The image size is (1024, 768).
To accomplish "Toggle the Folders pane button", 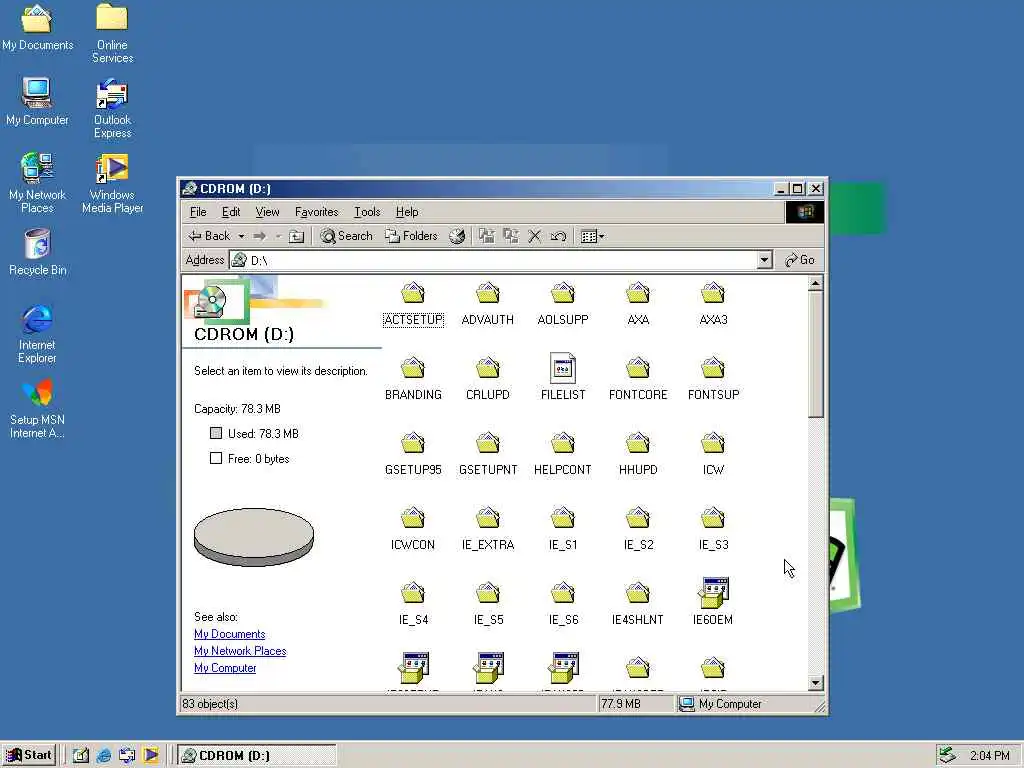I will [411, 236].
